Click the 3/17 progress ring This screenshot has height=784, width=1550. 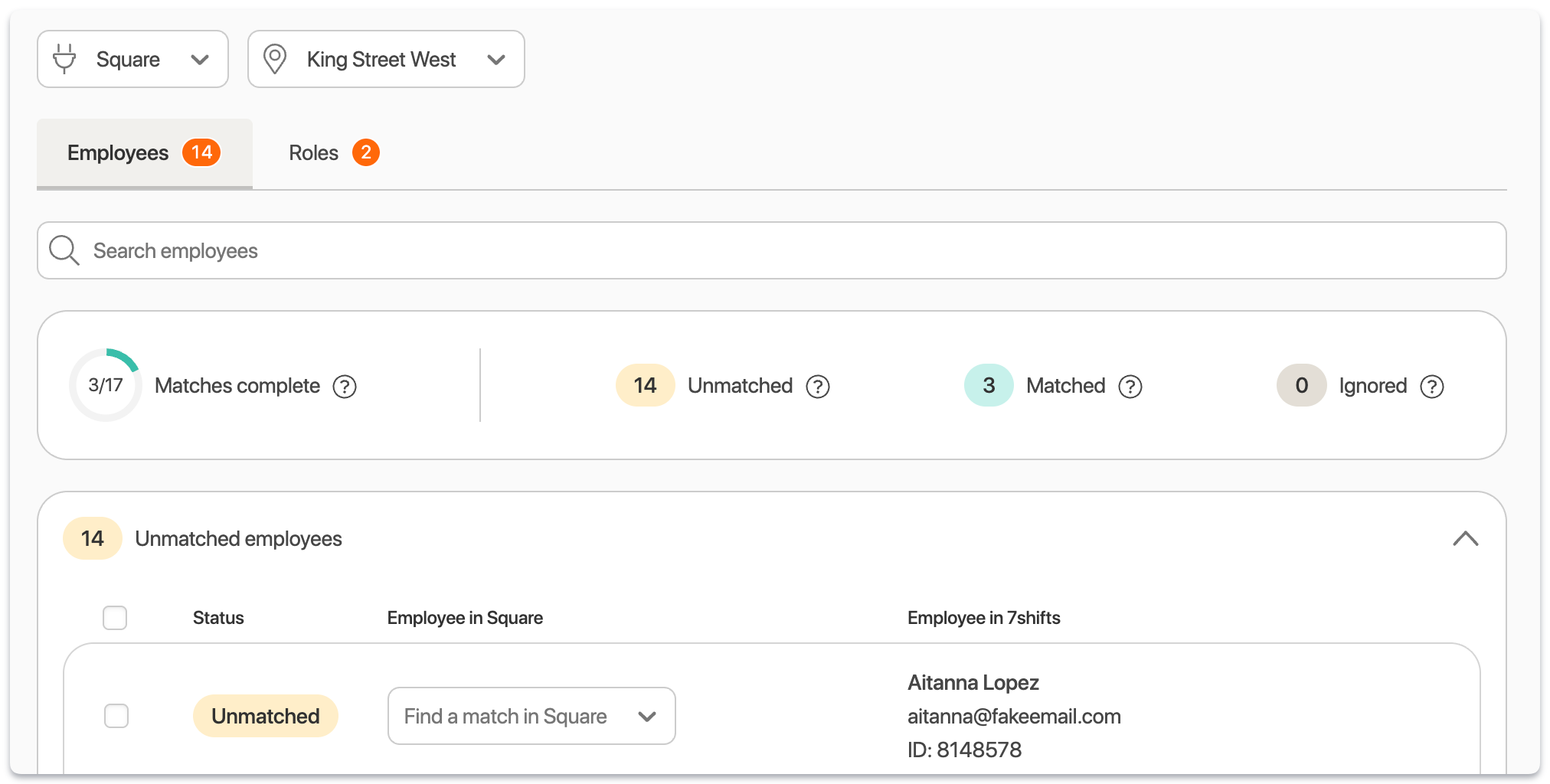coord(106,385)
